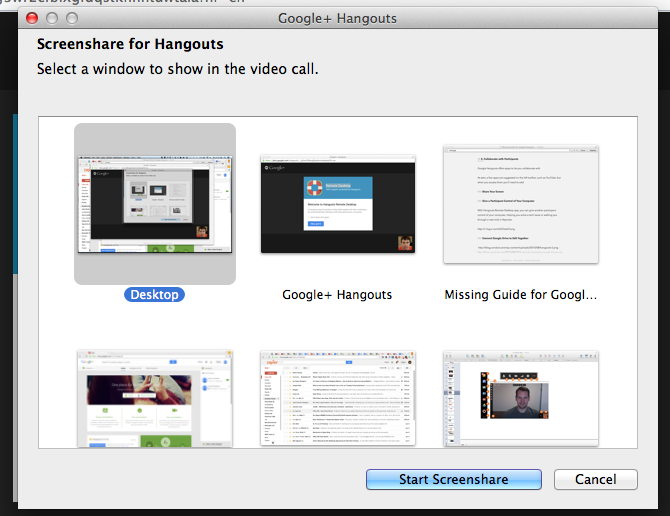Cancel the screenshare dialog
The width and height of the screenshot is (670, 516).
[x=596, y=479]
